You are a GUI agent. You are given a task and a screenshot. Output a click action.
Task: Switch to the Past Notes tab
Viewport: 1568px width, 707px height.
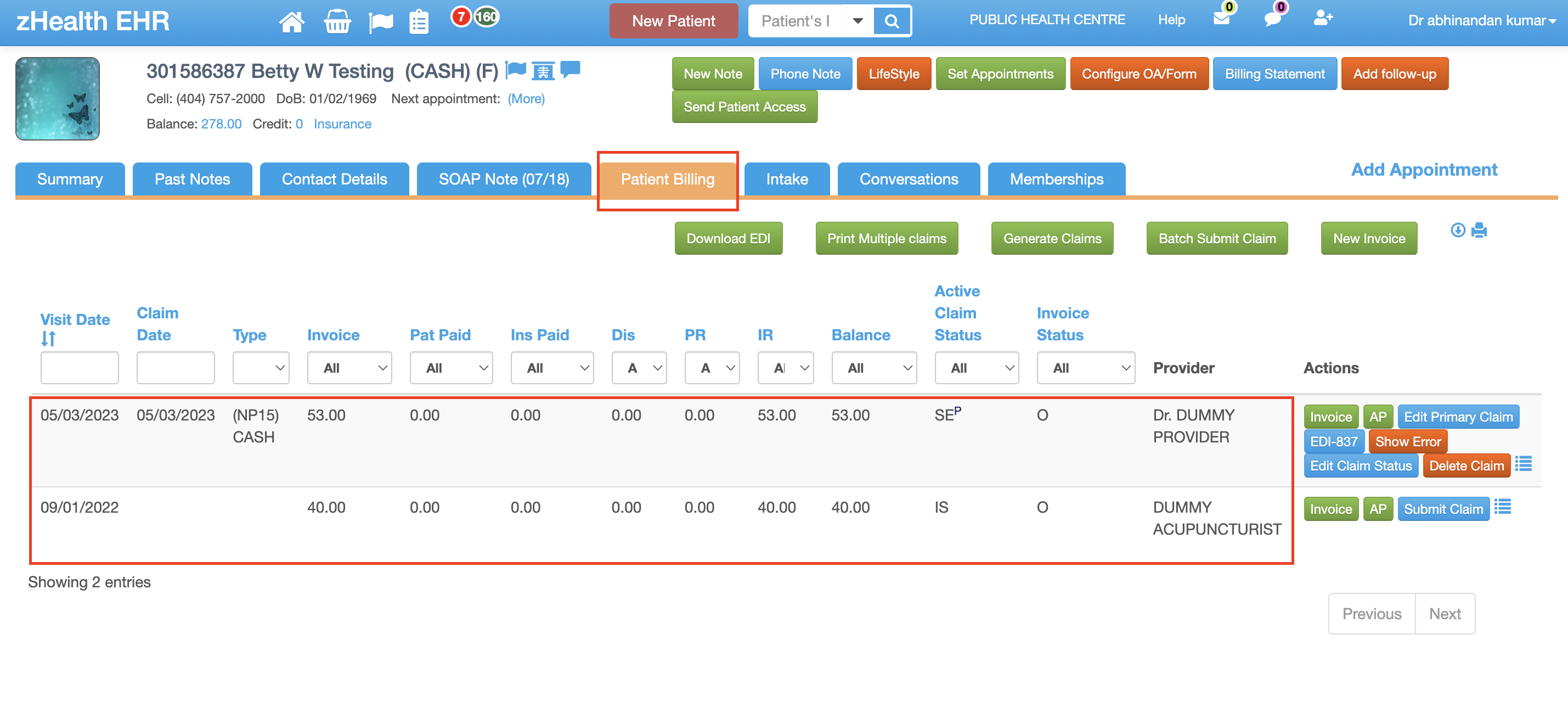(x=191, y=179)
